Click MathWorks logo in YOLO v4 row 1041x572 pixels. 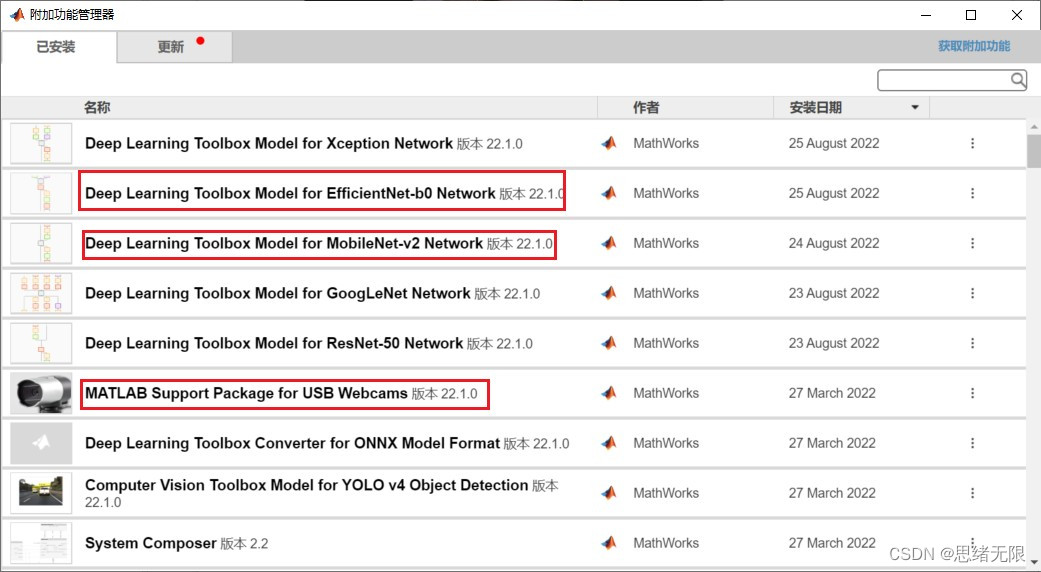click(x=609, y=493)
